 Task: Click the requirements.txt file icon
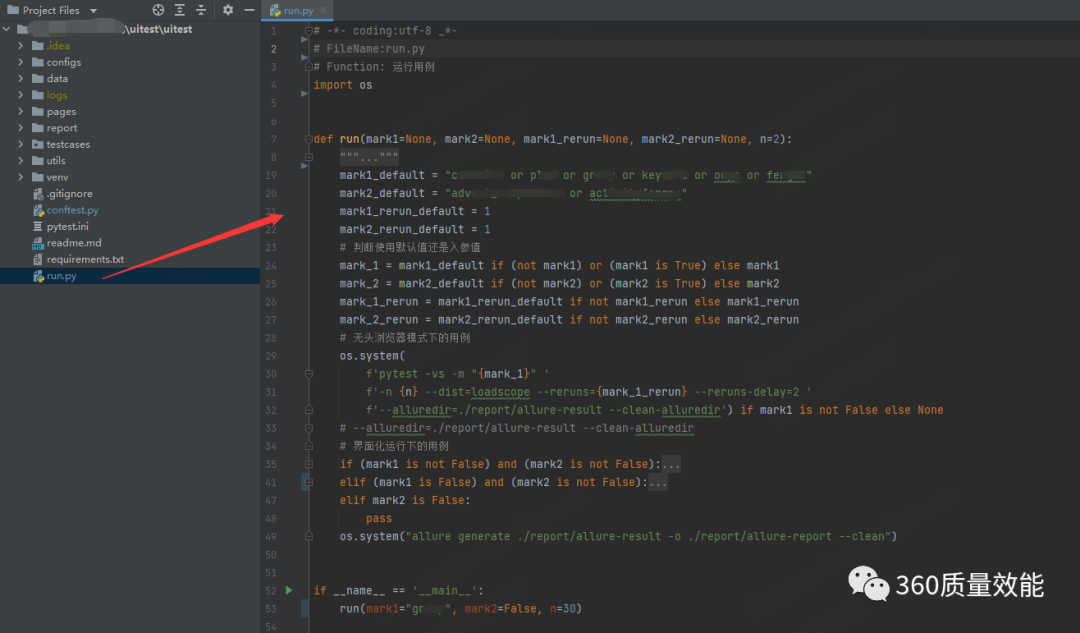click(38, 259)
